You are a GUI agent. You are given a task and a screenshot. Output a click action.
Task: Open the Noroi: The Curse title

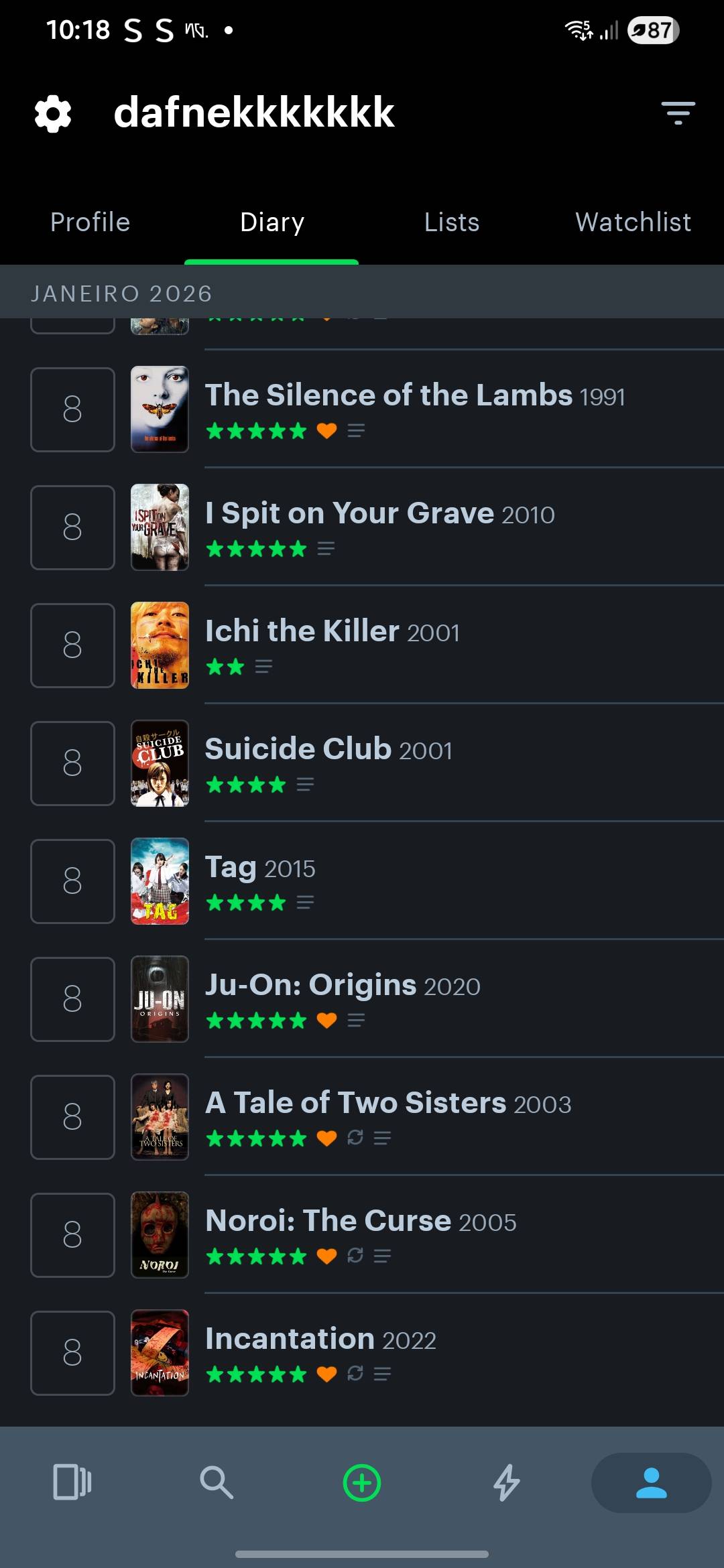point(361,1221)
